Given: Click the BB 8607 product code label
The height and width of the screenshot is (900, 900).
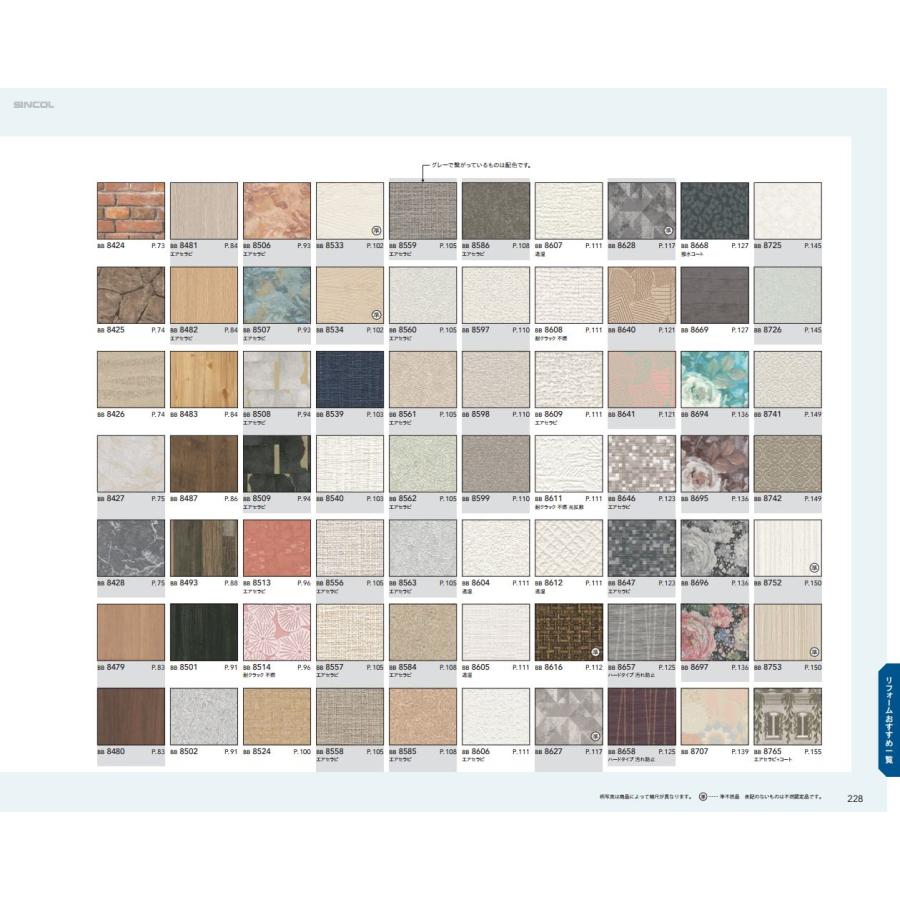Looking at the screenshot, I should click(x=552, y=245).
